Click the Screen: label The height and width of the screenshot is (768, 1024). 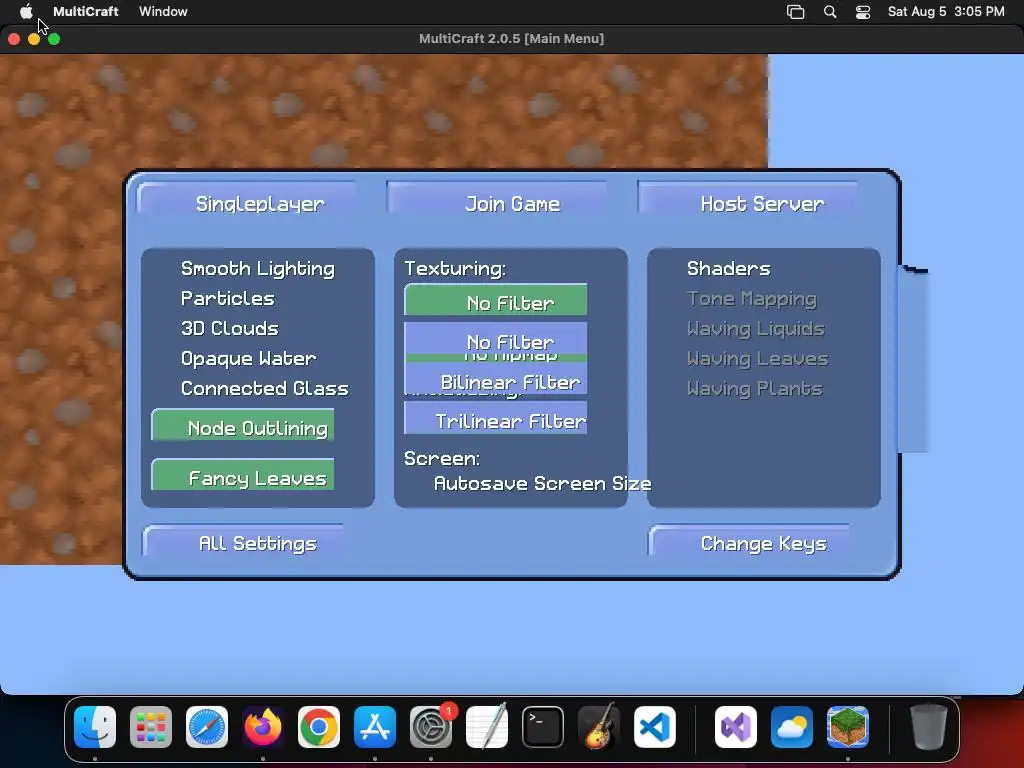(x=442, y=458)
